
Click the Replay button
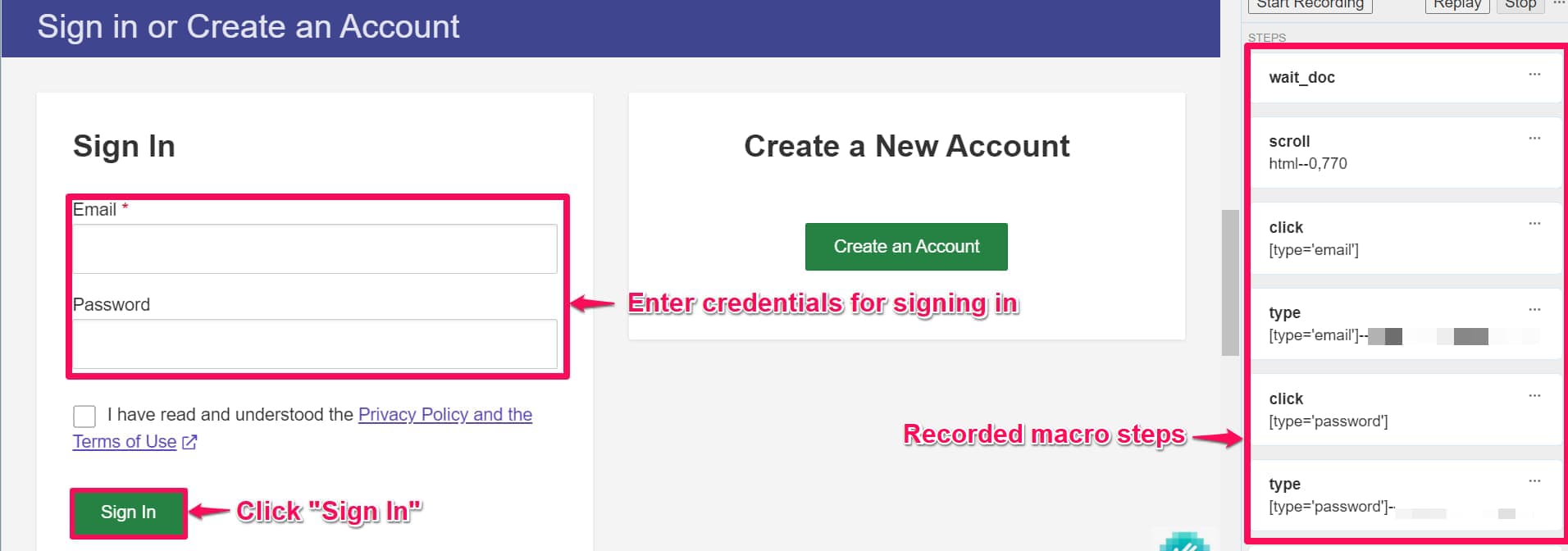tap(1456, 5)
